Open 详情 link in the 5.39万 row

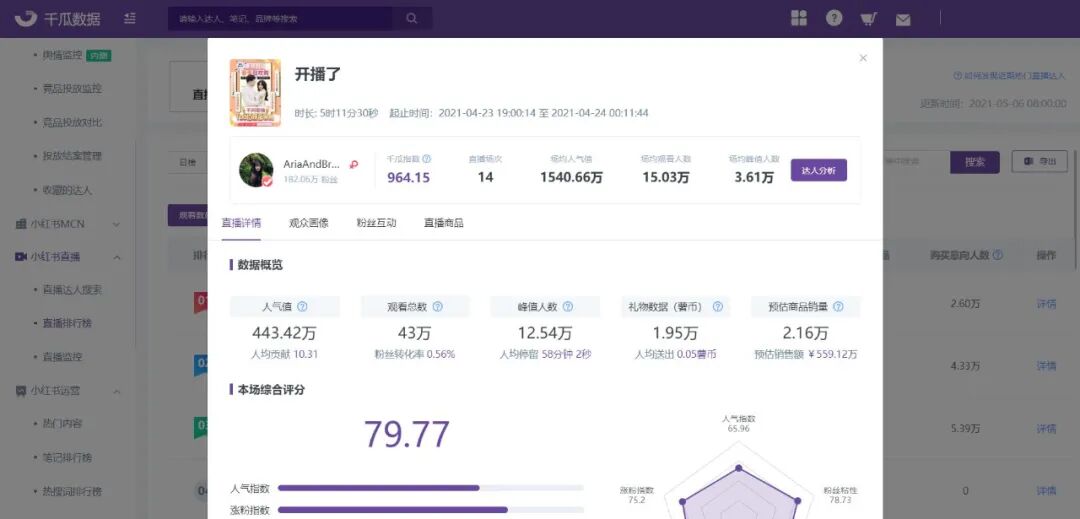[x=1046, y=429]
